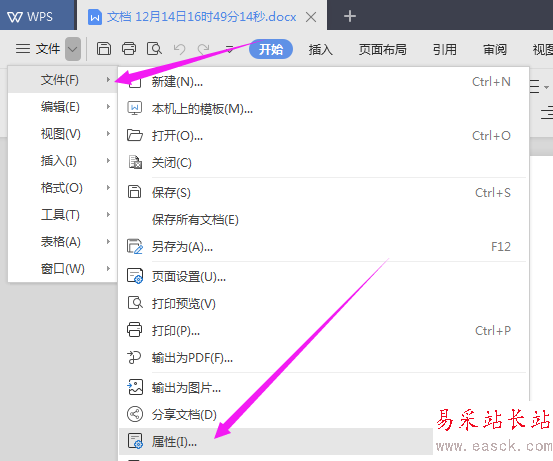553x461 pixels.
Task: Choose 本机上的模板(M)... menu entry
Action: (x=324, y=109)
